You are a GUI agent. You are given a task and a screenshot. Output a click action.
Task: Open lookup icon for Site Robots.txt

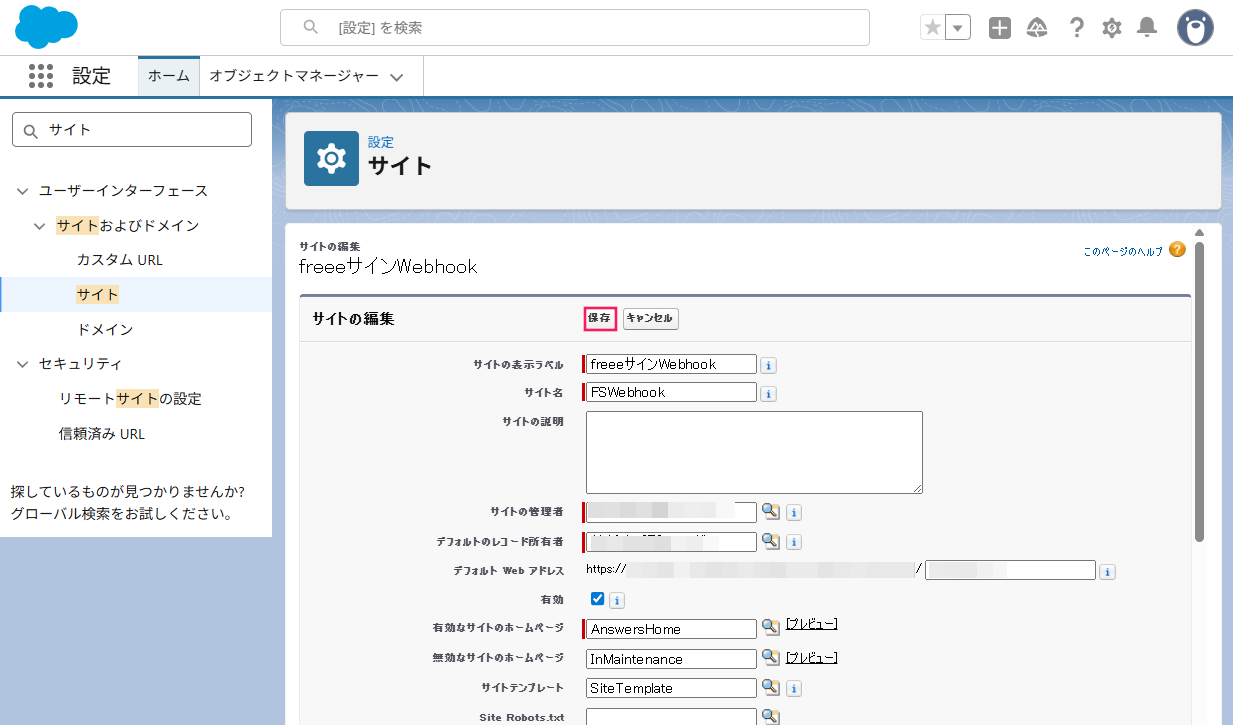[x=770, y=716]
